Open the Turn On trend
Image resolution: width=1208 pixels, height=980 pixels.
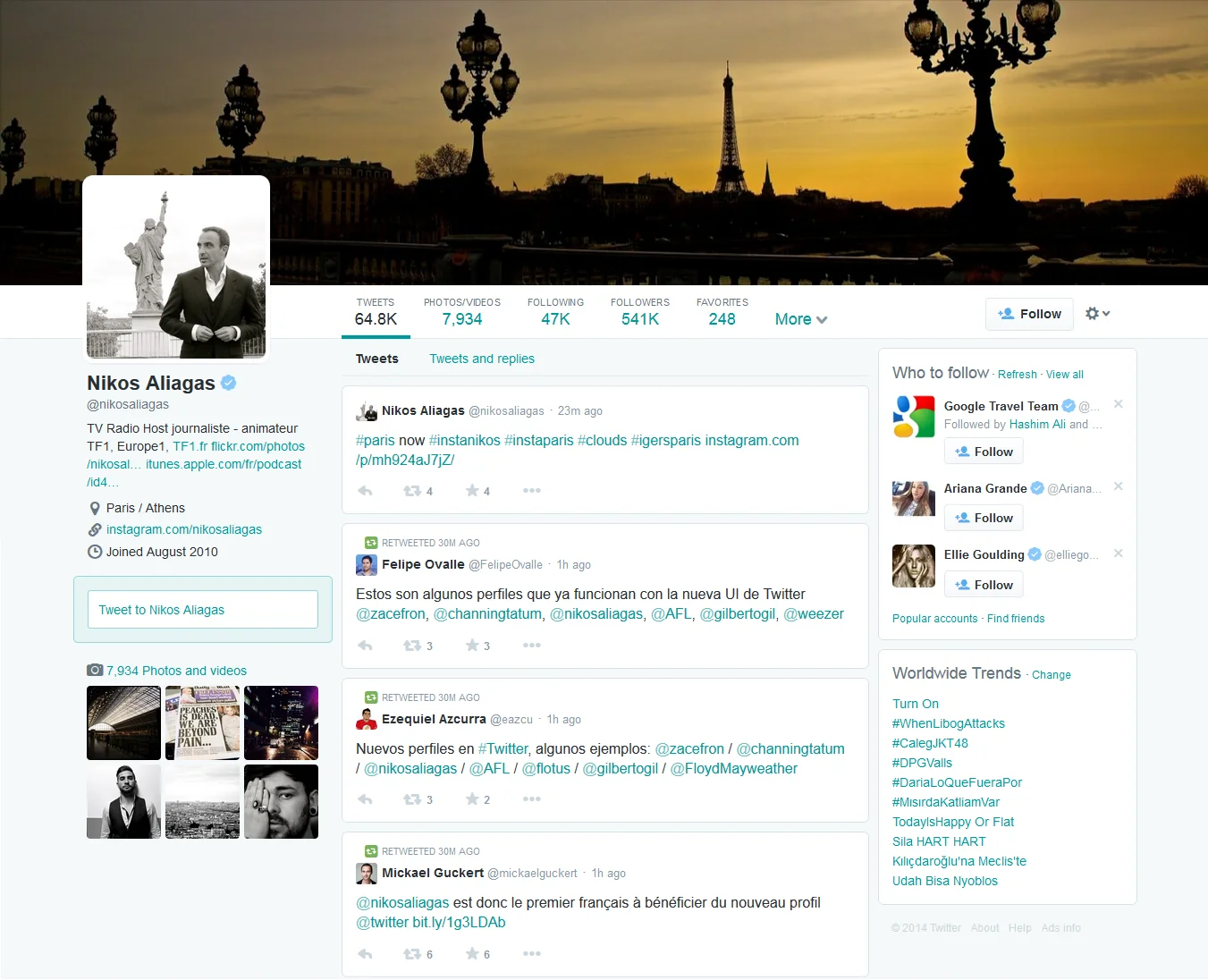(x=916, y=704)
